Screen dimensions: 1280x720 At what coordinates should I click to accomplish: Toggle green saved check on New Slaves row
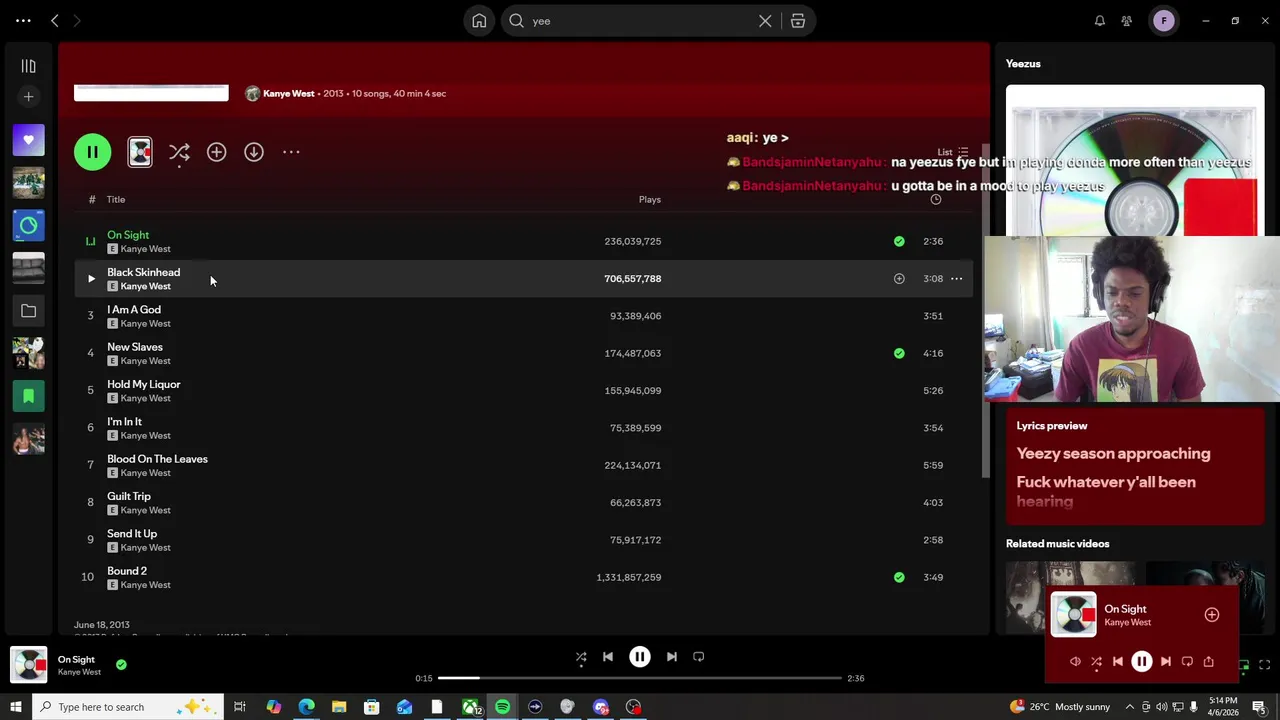899,353
